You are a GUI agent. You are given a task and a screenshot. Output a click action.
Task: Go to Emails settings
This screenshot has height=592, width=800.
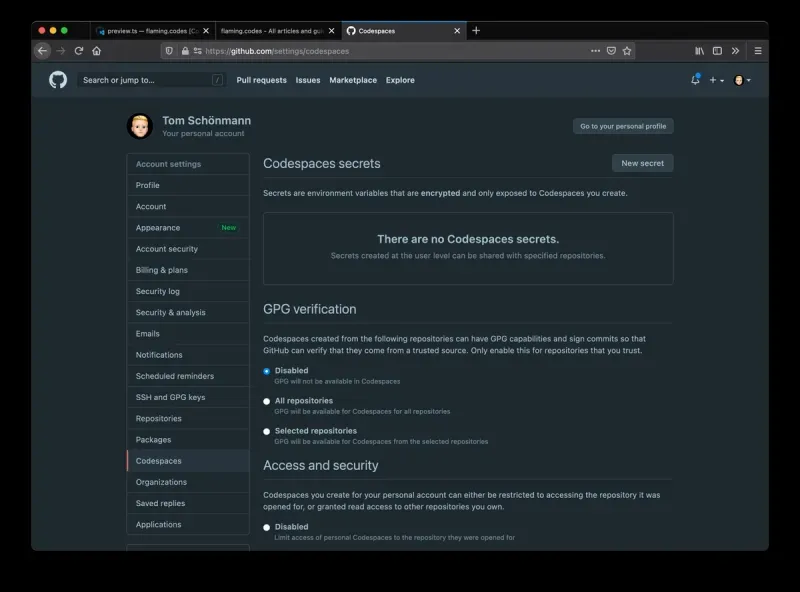coord(188,334)
